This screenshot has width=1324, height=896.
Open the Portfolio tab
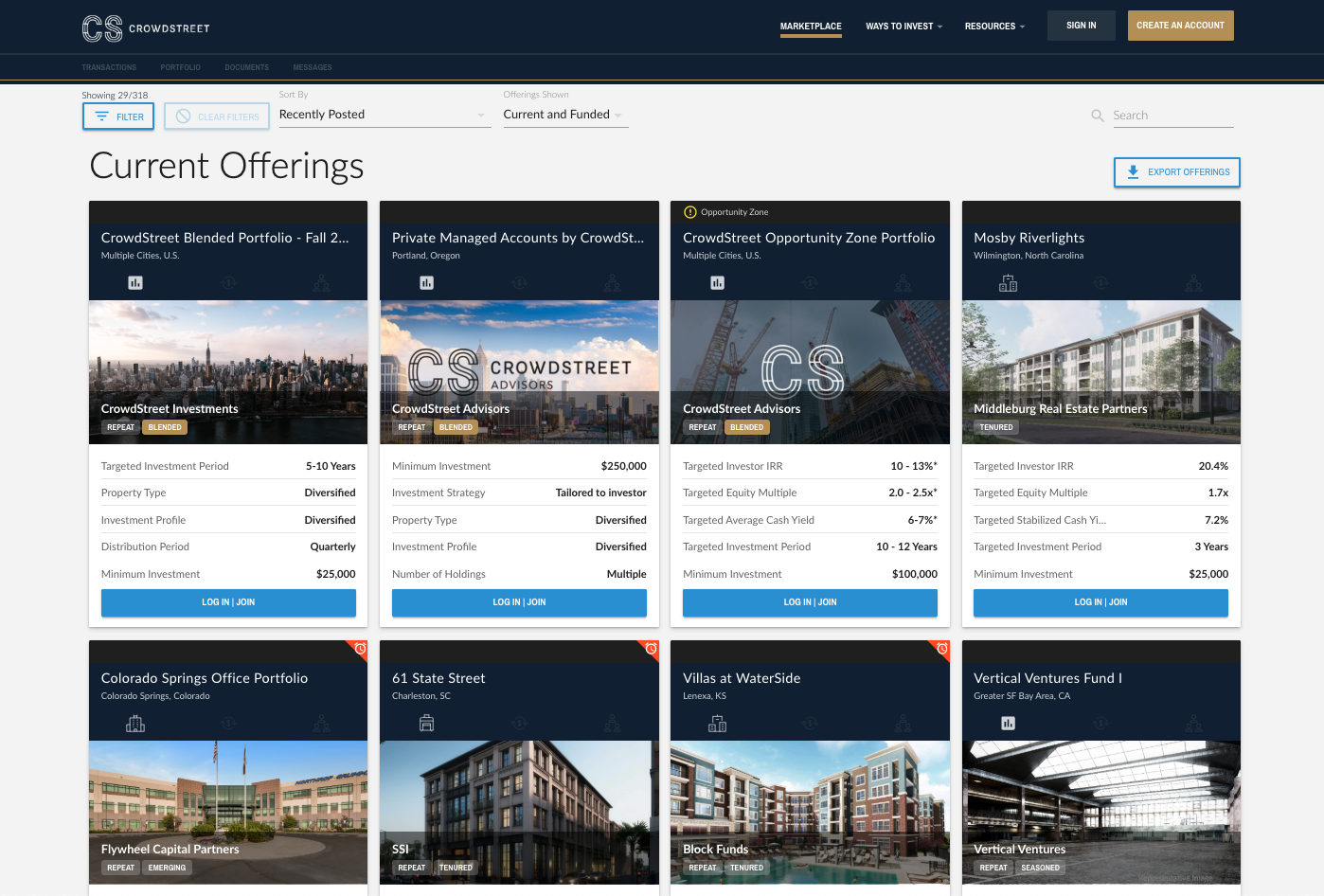click(x=180, y=67)
